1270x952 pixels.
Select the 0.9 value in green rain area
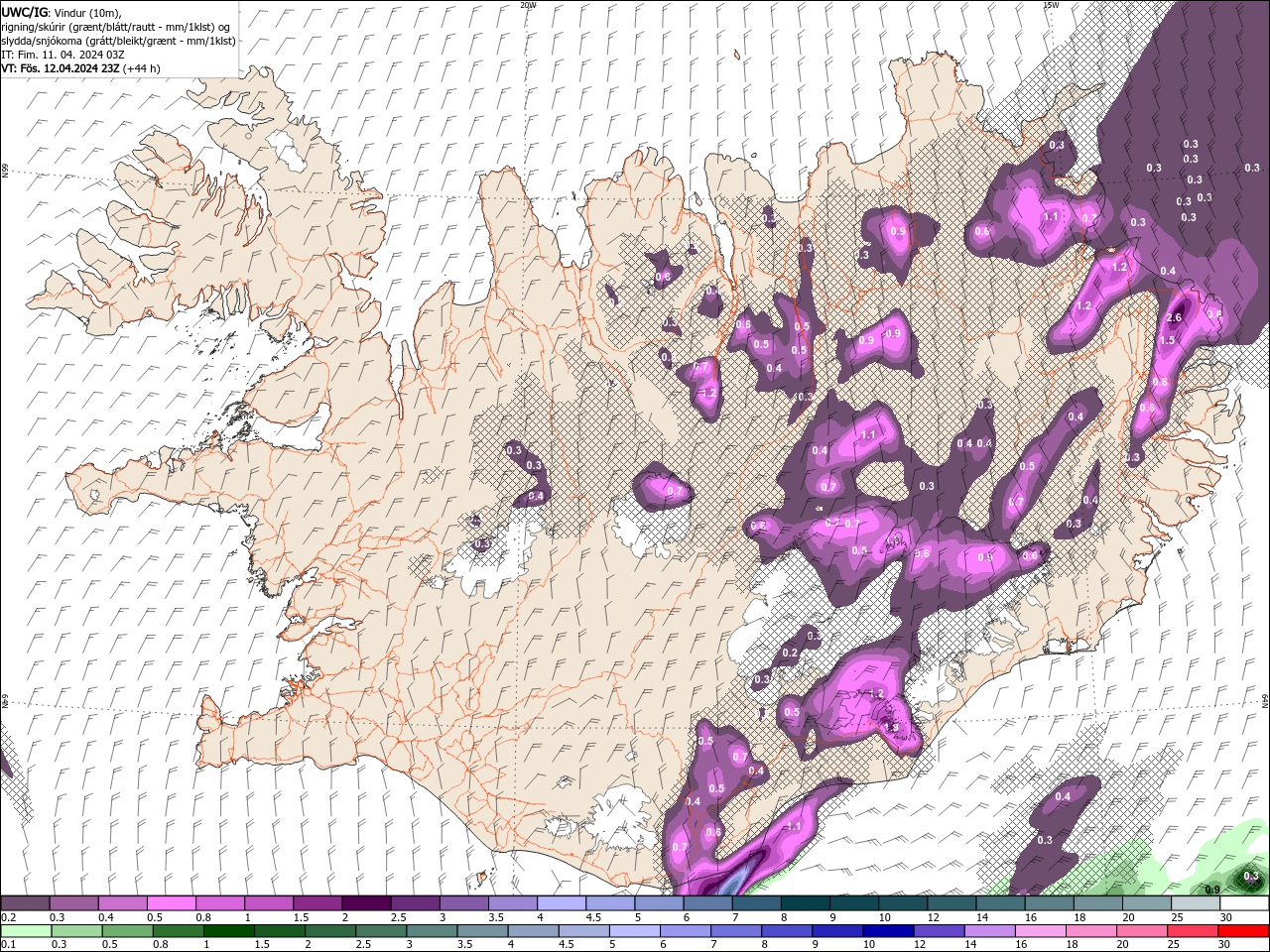click(x=1212, y=890)
